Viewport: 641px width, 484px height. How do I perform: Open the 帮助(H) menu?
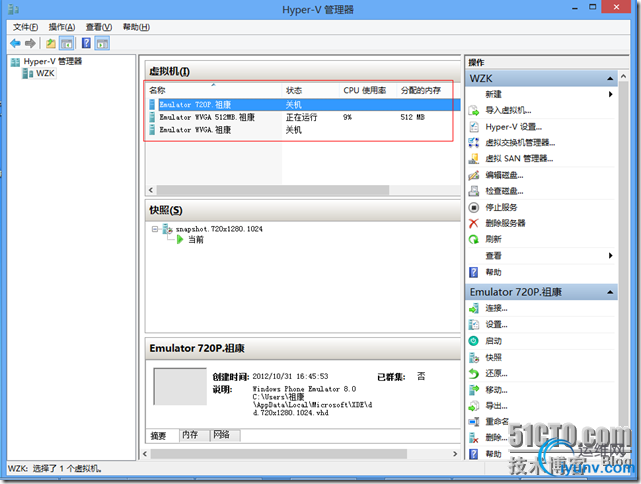click(136, 27)
